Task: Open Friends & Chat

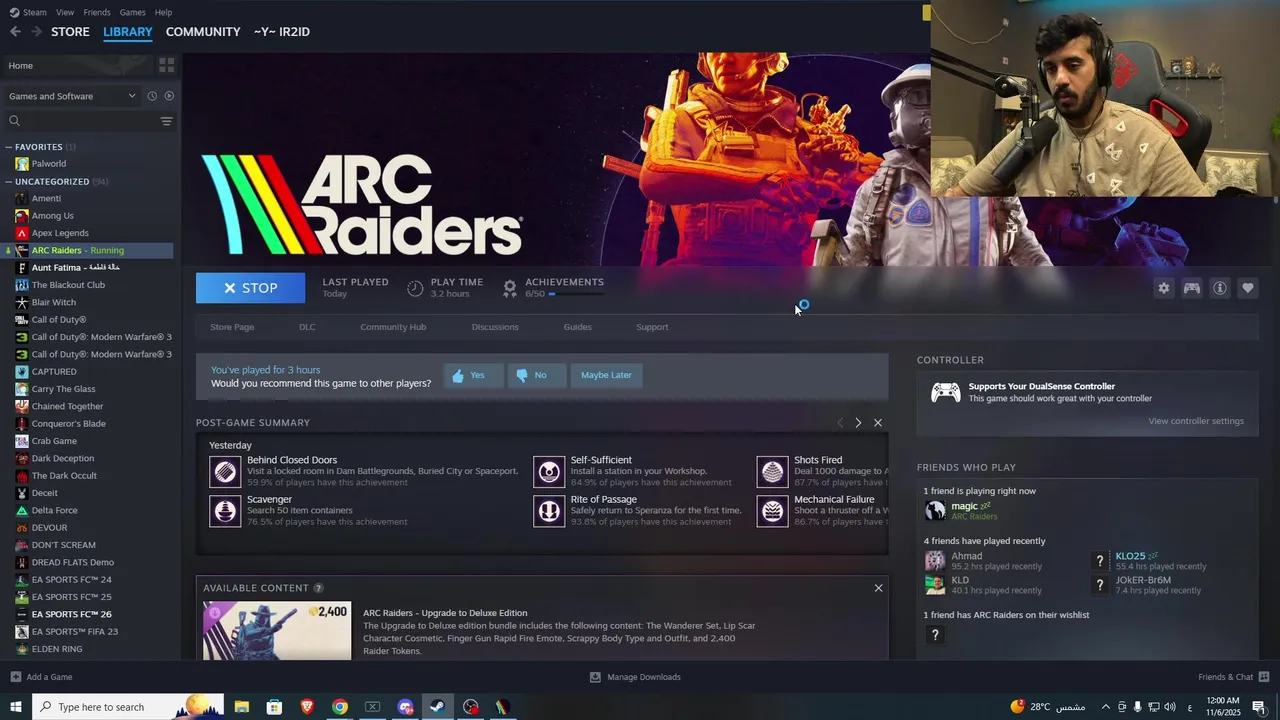Action: click(1232, 677)
